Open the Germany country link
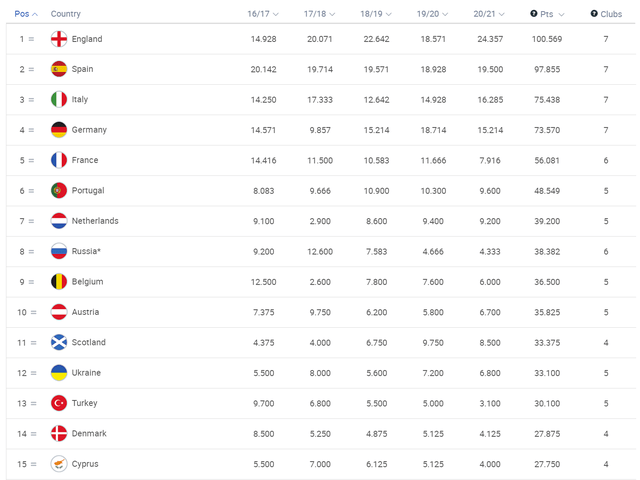The image size is (640, 480). click(x=89, y=130)
